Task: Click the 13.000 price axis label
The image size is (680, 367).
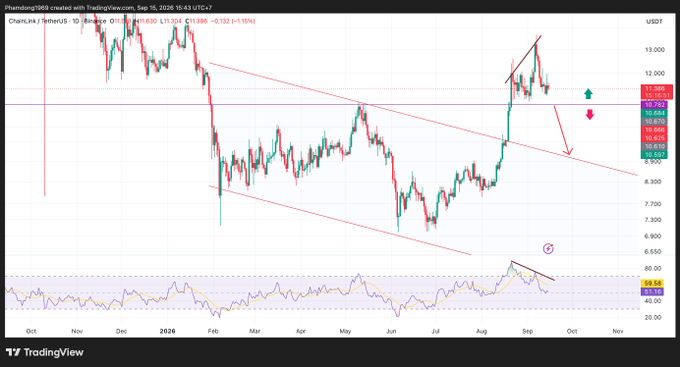Action: click(x=654, y=50)
